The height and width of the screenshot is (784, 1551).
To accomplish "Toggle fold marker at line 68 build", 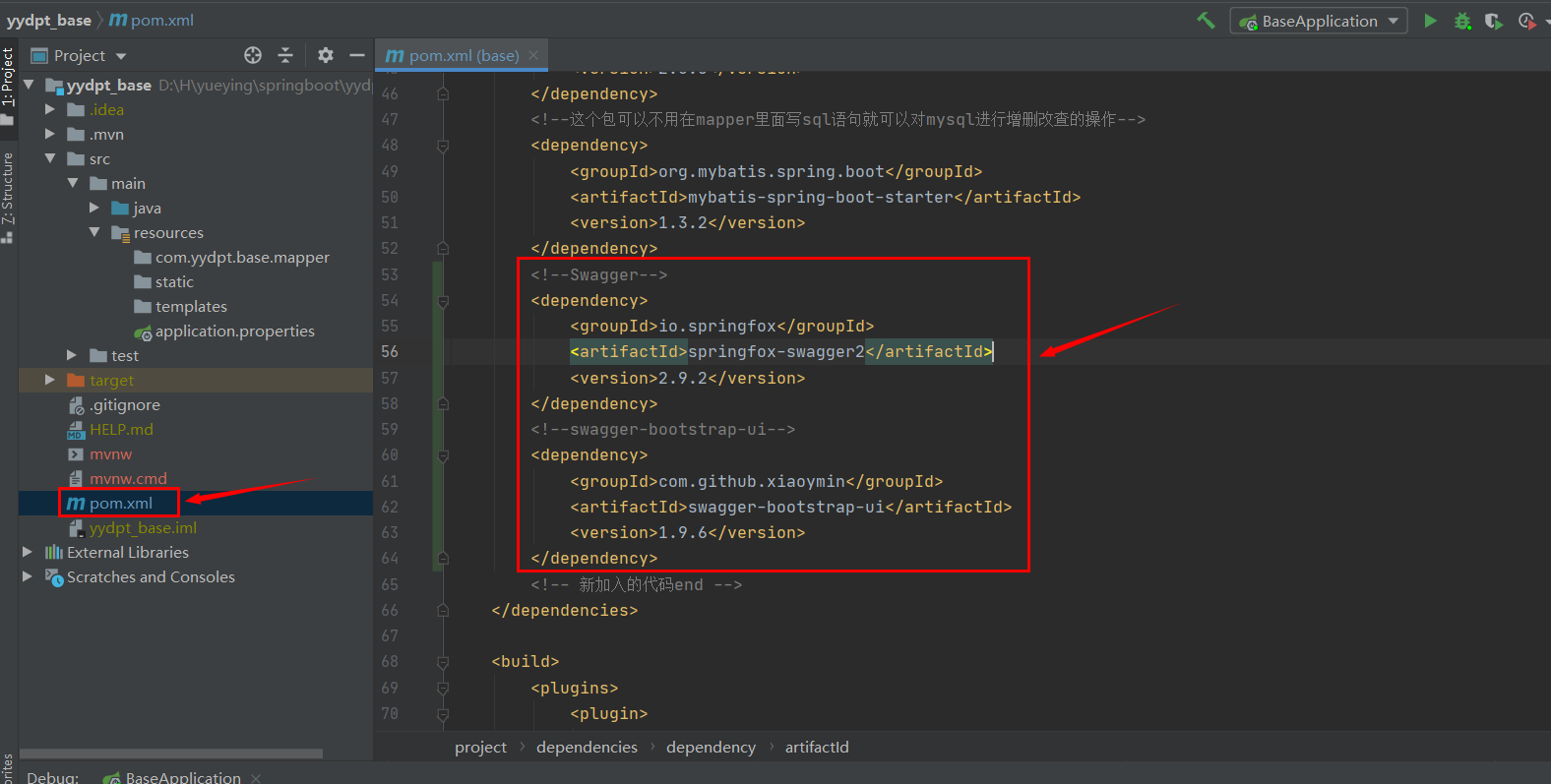I will click(443, 662).
